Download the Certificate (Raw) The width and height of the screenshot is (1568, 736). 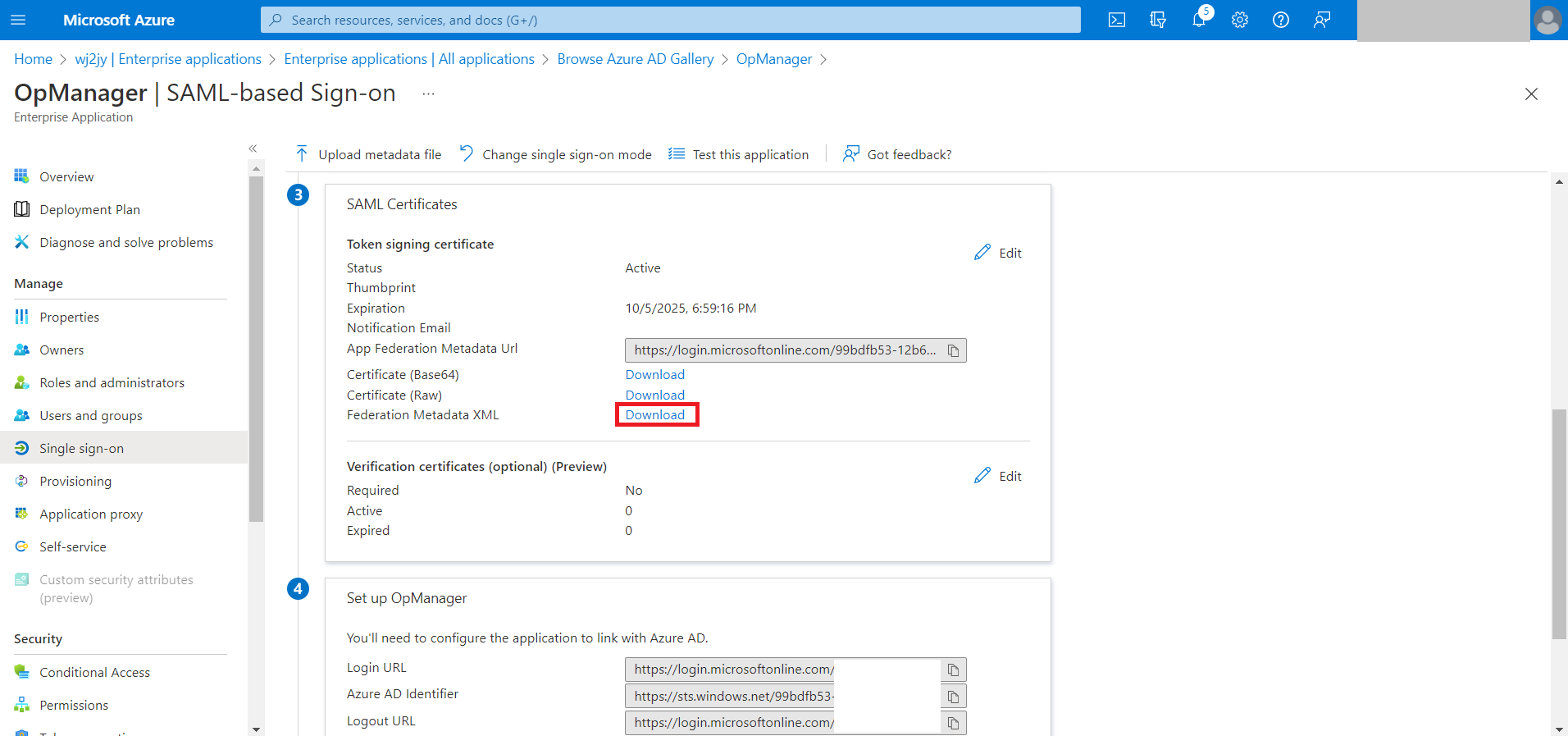click(655, 395)
